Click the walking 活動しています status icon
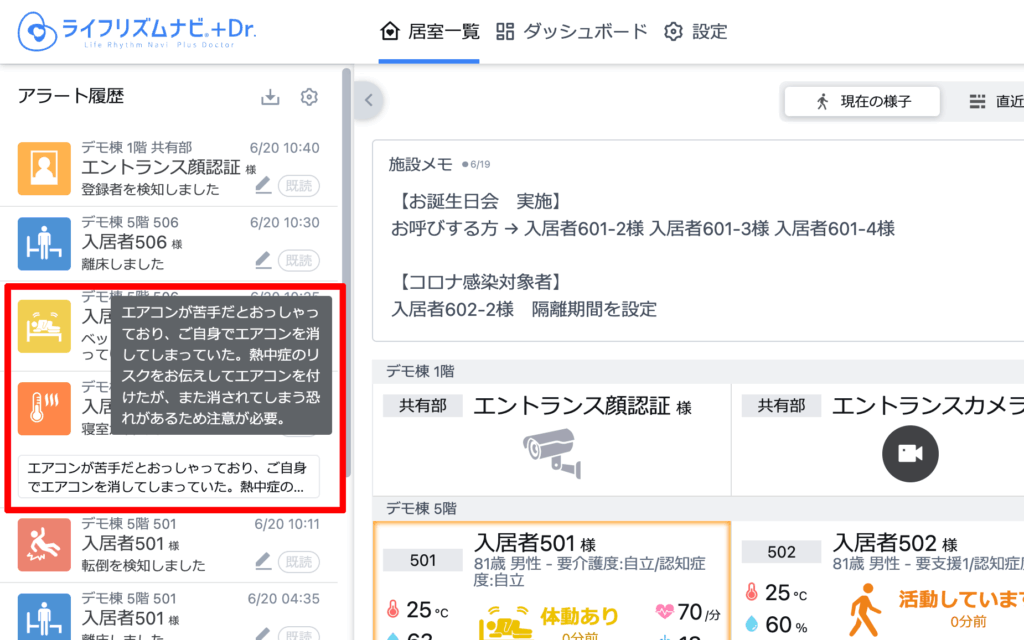This screenshot has width=1024, height=640. tap(865, 610)
